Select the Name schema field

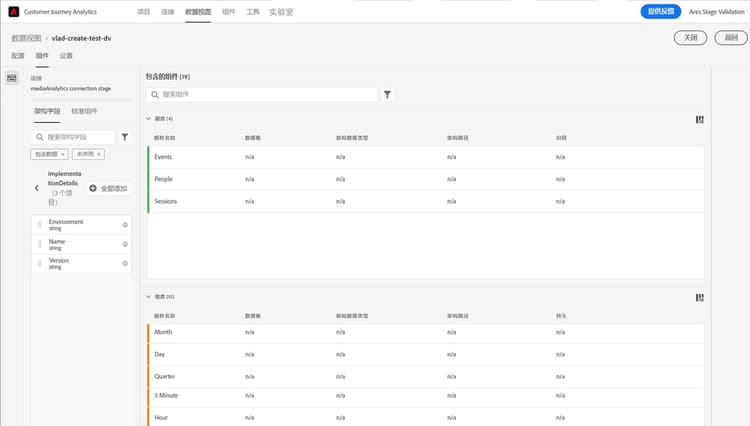pos(81,244)
